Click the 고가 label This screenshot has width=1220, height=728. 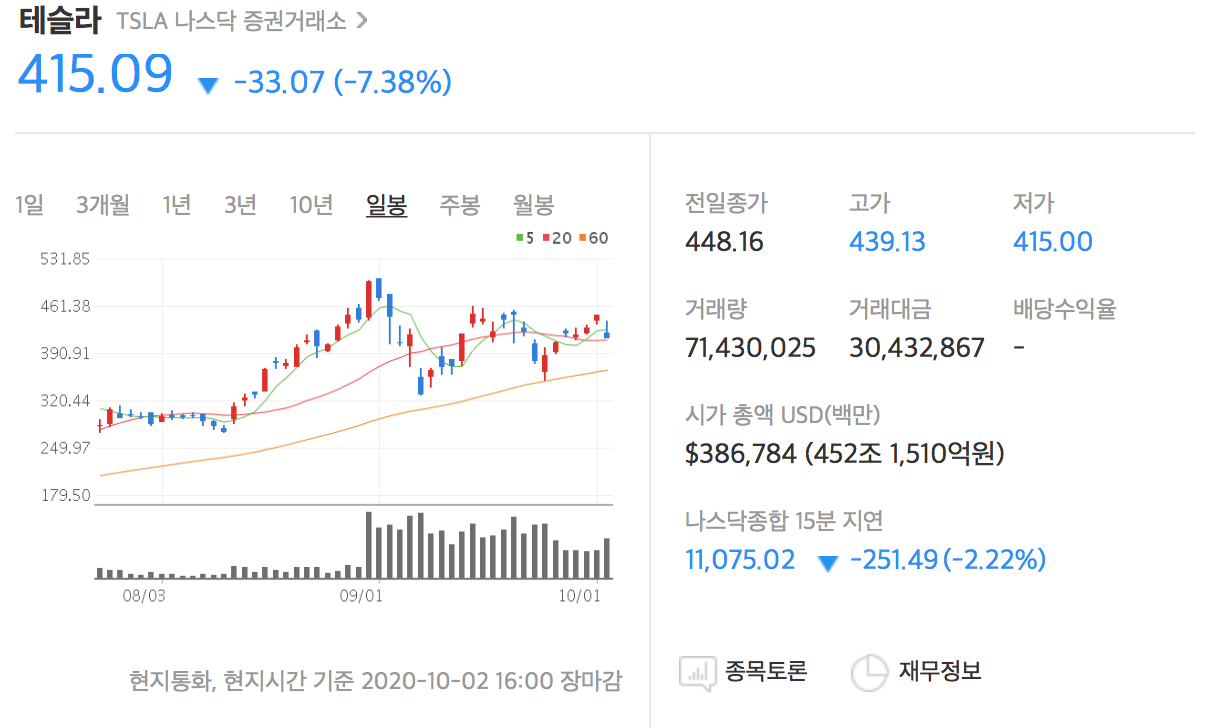coord(869,203)
